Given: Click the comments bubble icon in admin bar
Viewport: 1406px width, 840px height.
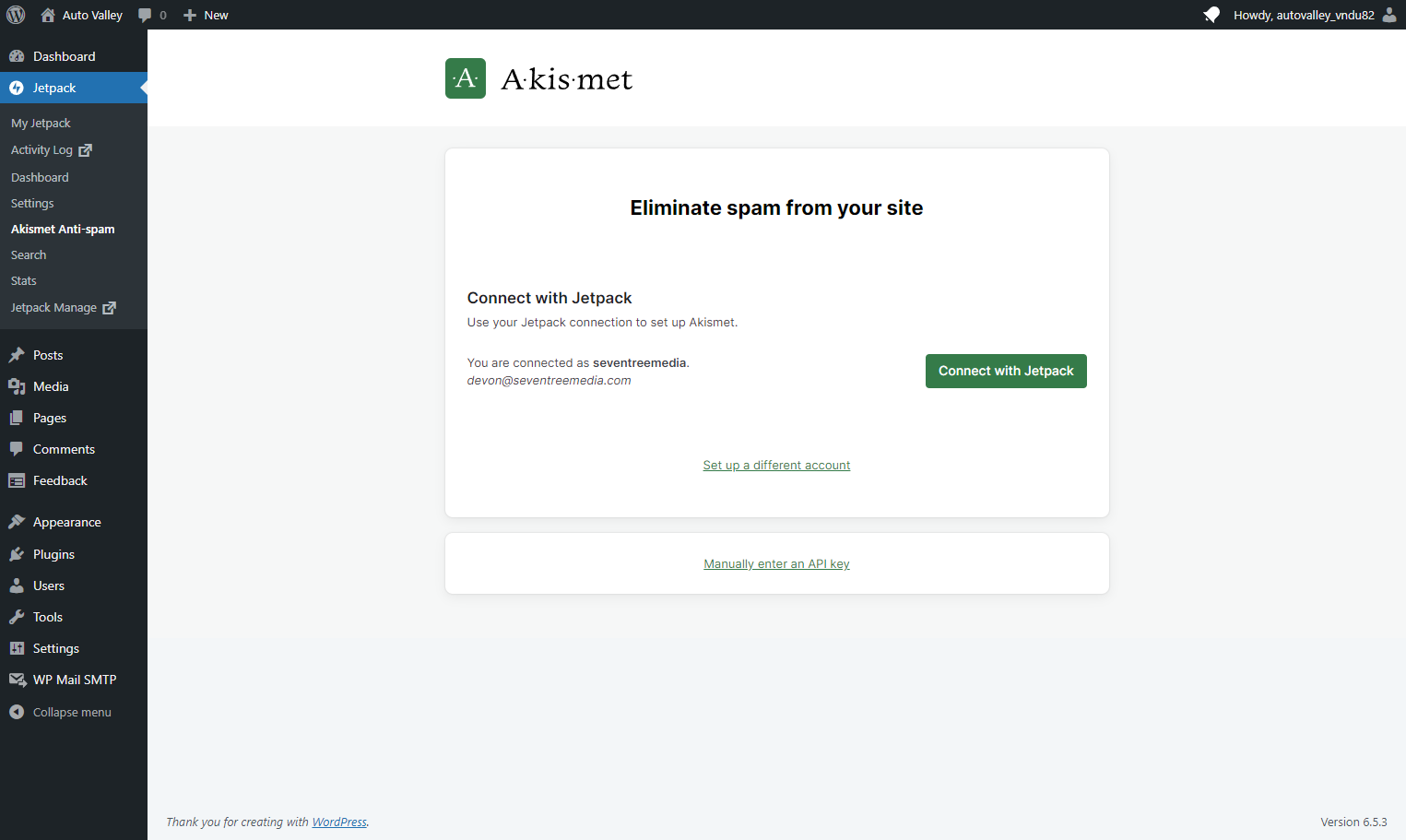Looking at the screenshot, I should point(145,15).
